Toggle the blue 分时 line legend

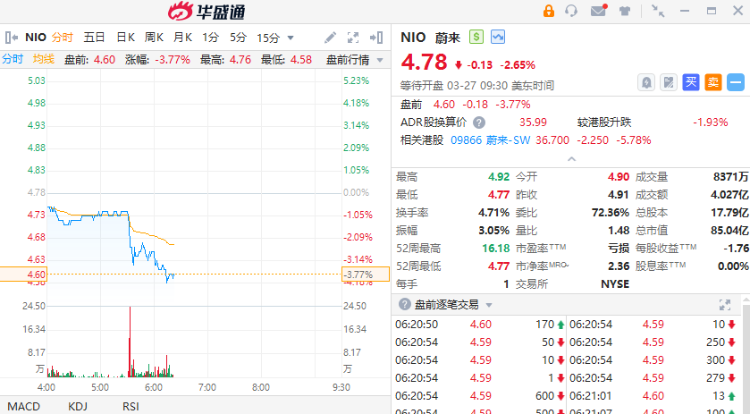click(12, 59)
